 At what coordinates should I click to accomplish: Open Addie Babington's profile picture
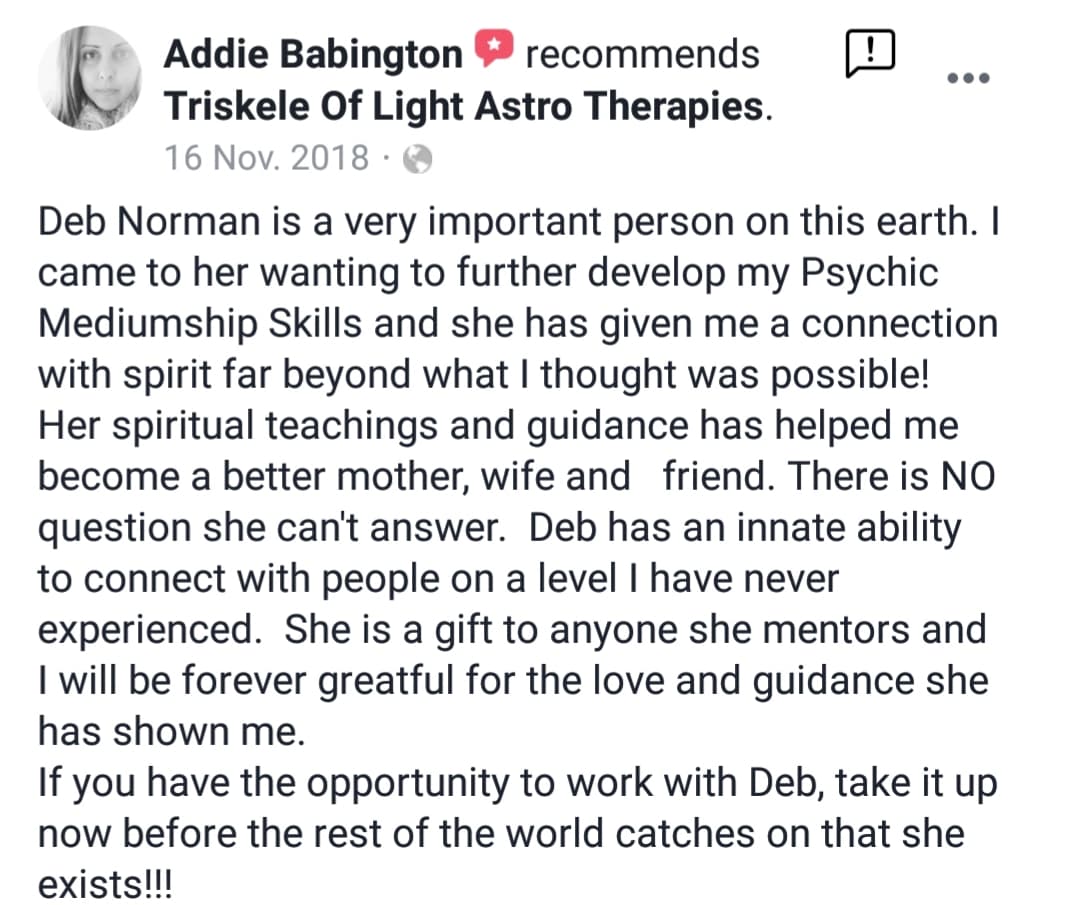click(x=89, y=78)
